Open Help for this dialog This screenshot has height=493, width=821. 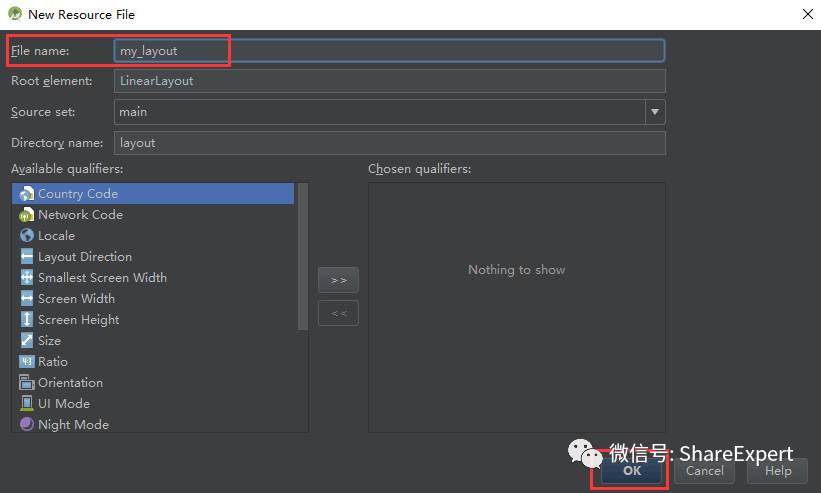pyautogui.click(x=778, y=470)
